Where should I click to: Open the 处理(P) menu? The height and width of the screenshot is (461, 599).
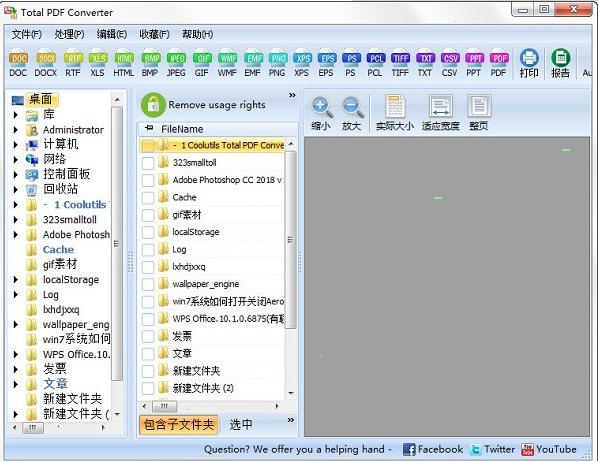[69, 34]
